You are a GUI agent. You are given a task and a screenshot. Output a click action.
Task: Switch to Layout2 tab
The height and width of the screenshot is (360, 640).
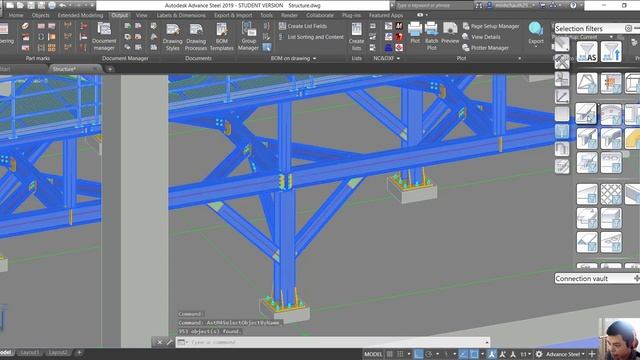click(58, 352)
